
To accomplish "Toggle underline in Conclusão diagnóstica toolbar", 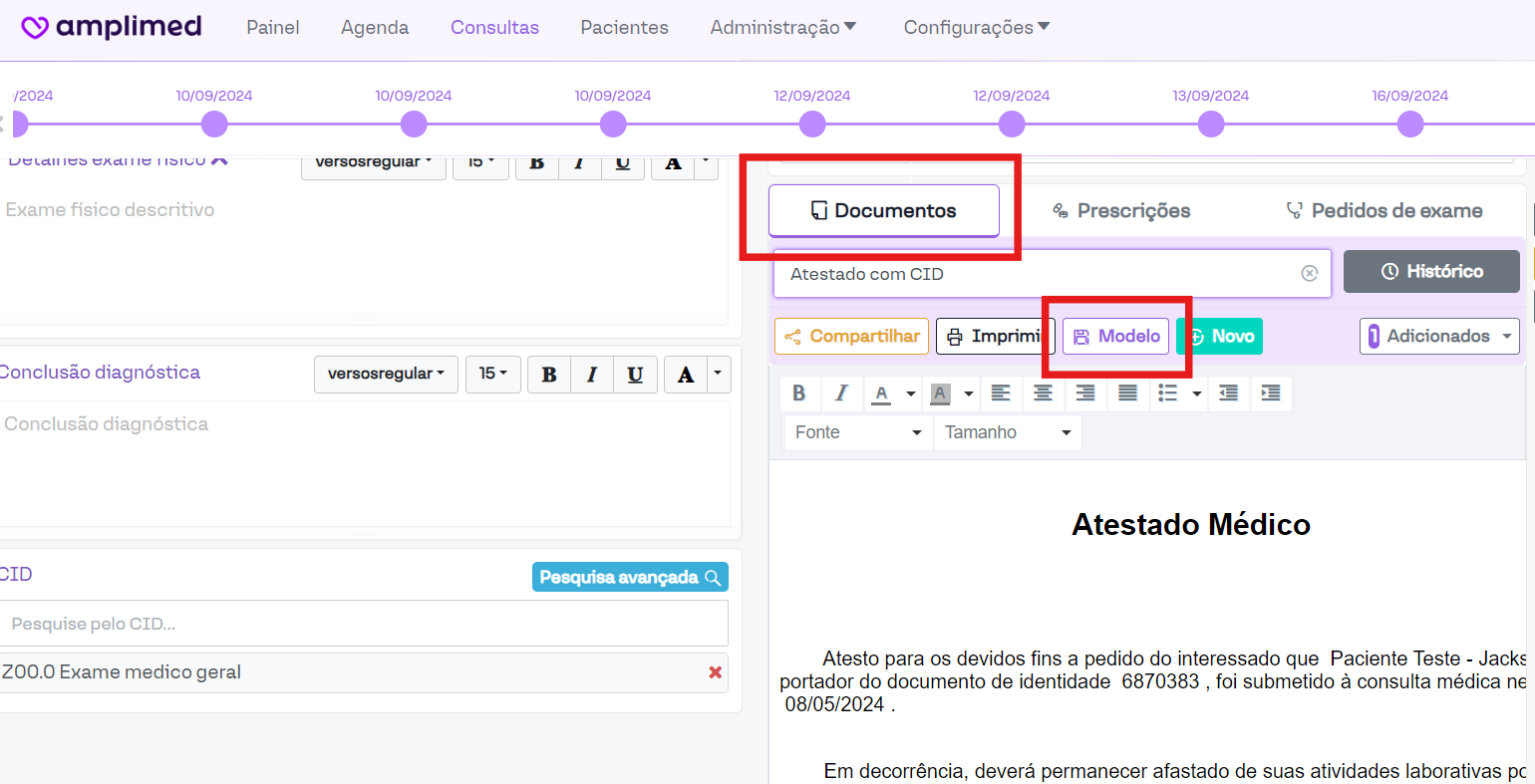I will coord(635,375).
